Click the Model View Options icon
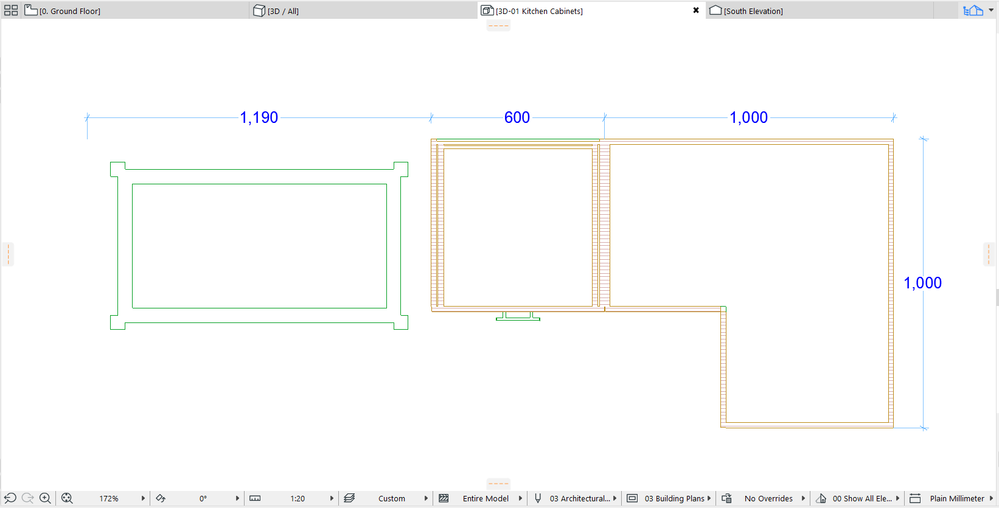Viewport: 999px width, 508px height. point(632,498)
